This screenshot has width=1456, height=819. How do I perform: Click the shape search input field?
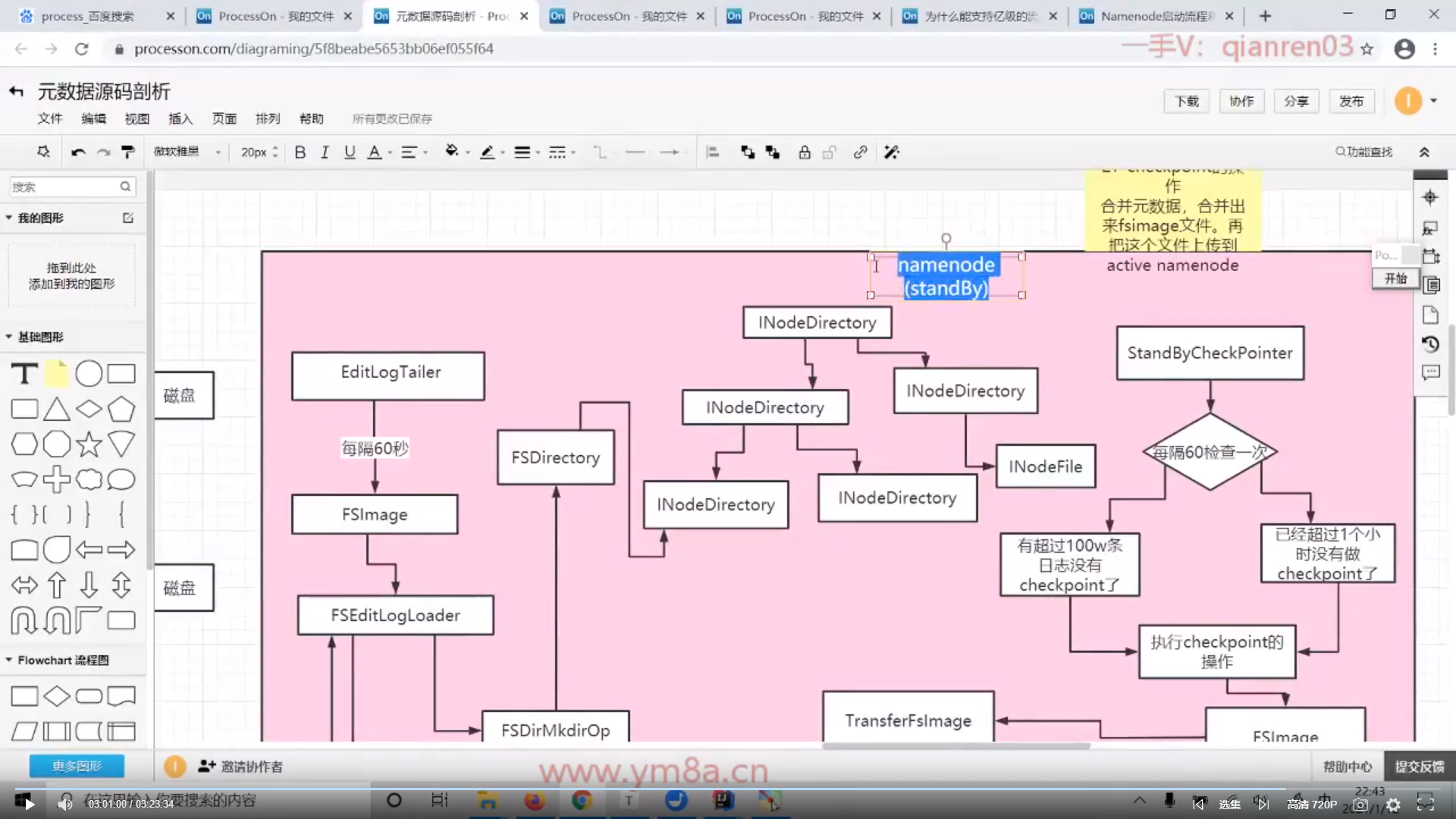click(64, 187)
